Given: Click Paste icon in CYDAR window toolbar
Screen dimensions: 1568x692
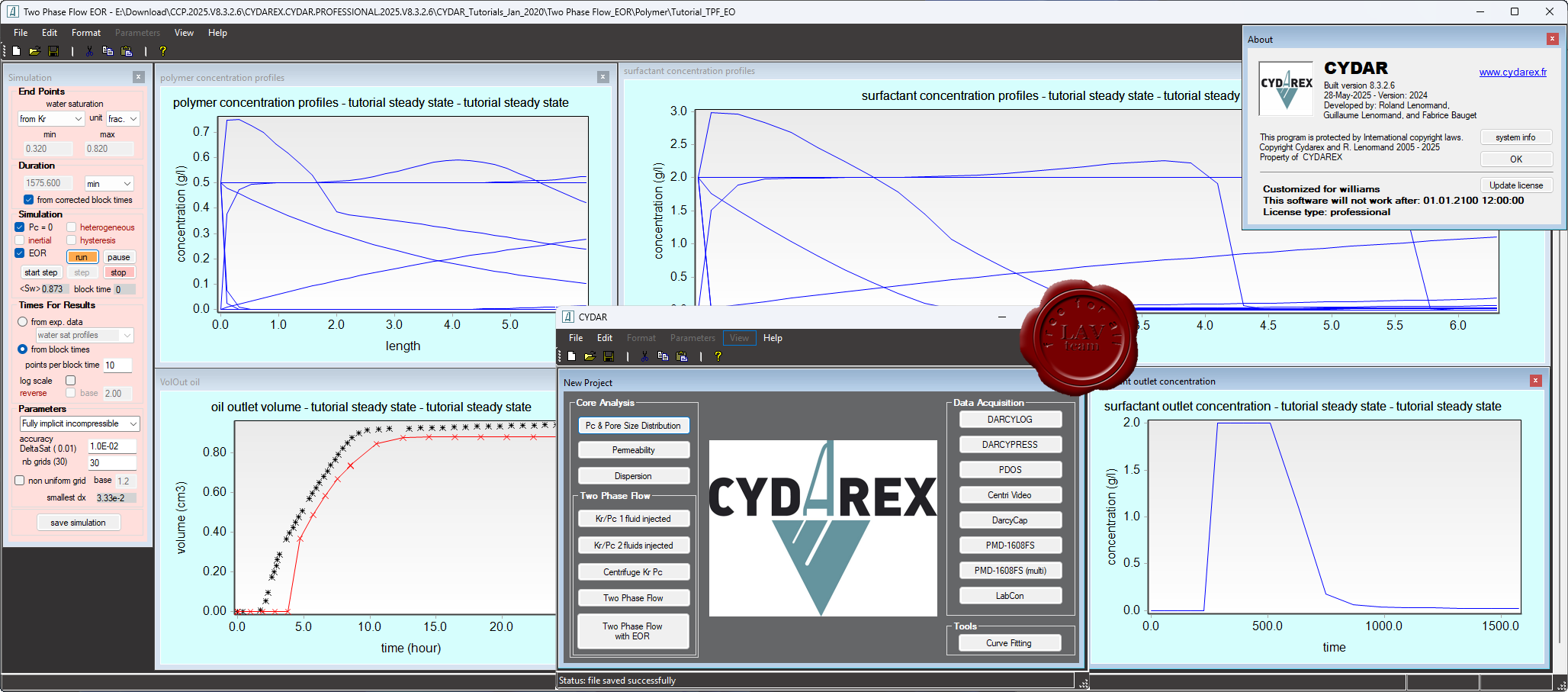Looking at the screenshot, I should [682, 356].
